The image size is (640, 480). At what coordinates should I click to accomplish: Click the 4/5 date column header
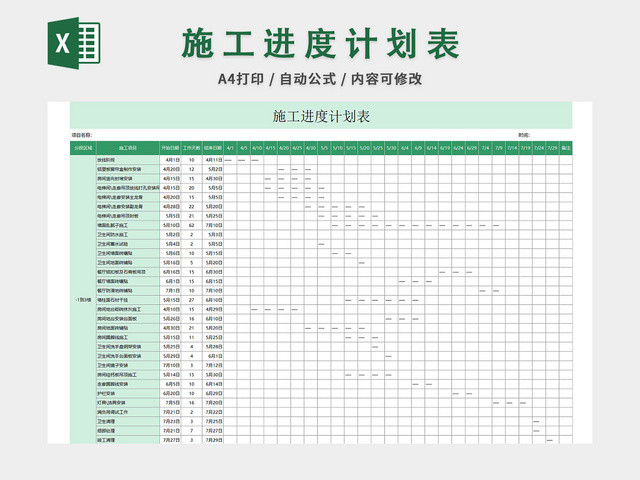[244, 148]
